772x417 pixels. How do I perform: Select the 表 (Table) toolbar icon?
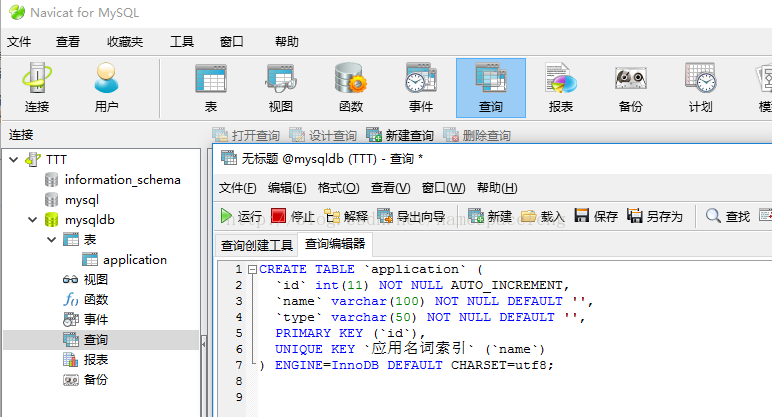click(211, 88)
